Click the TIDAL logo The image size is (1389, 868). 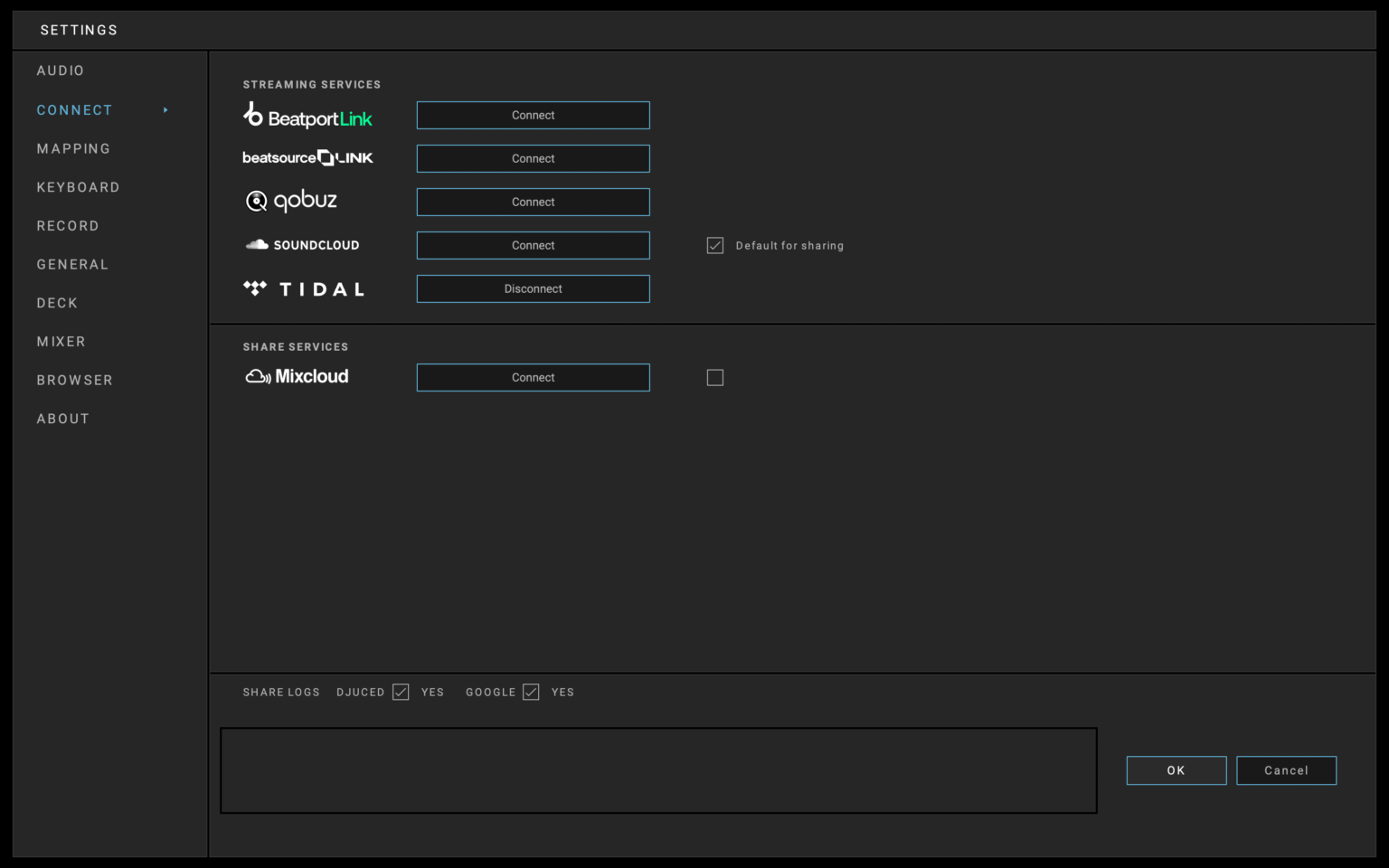click(x=304, y=288)
